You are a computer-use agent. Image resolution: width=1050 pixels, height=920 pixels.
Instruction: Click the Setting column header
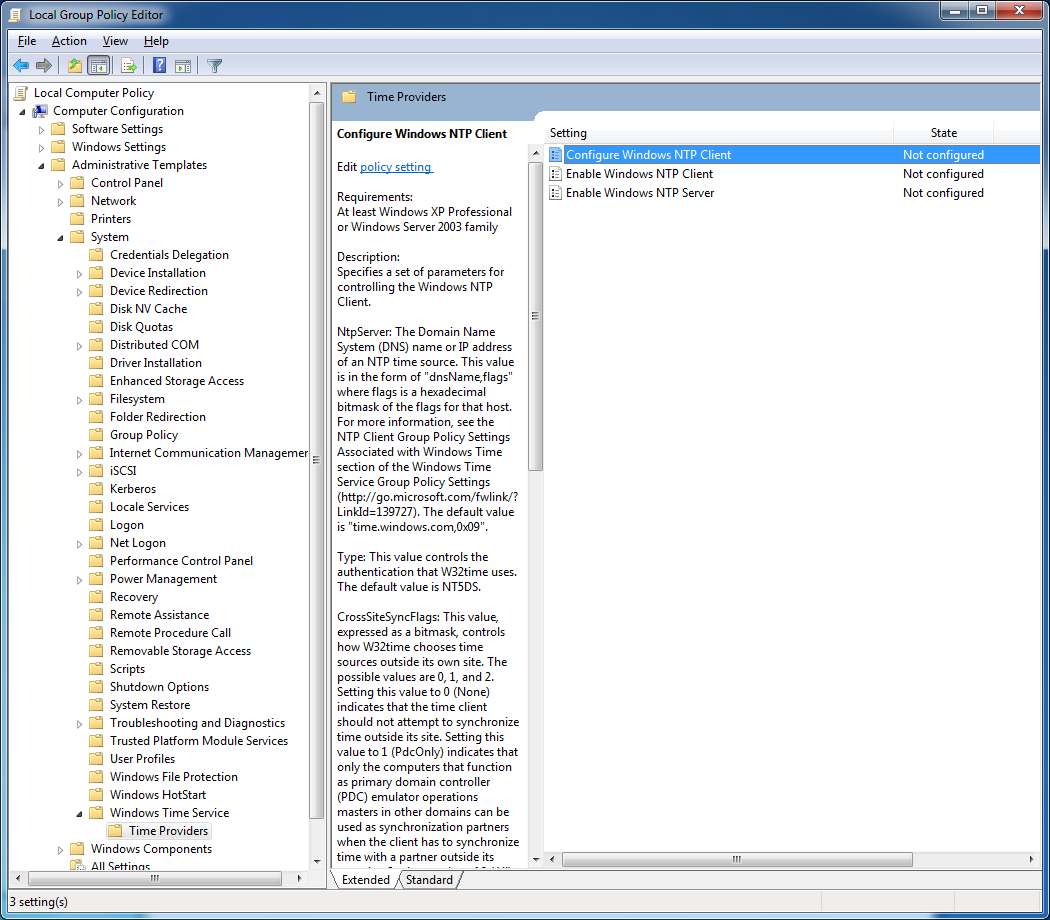pos(570,132)
